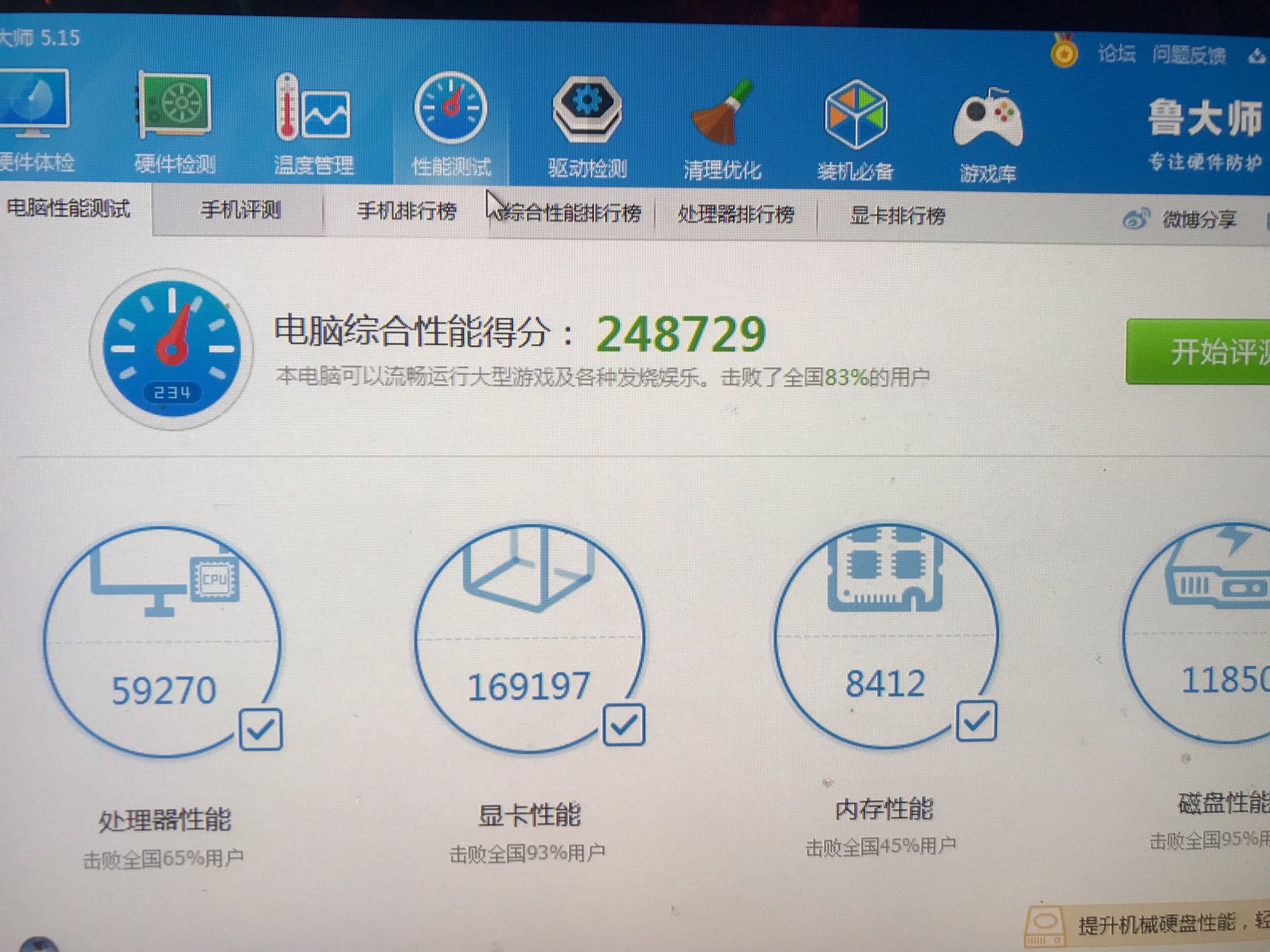Click the overall score gauge icon
Screen dimensions: 1270x952
coord(171,349)
